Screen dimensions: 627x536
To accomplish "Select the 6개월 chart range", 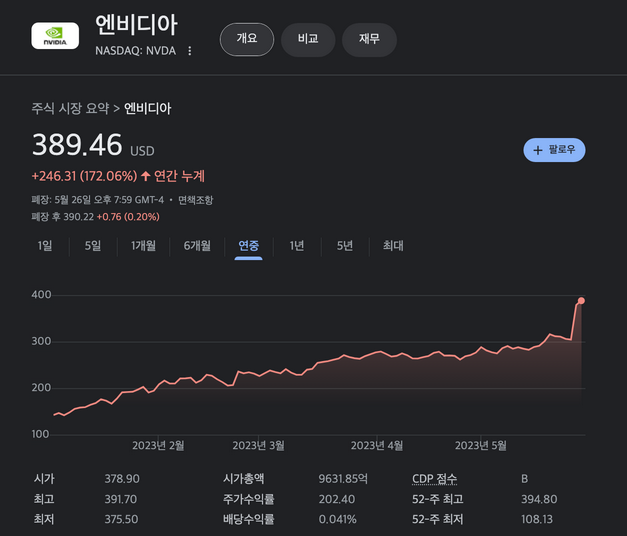I will point(197,246).
